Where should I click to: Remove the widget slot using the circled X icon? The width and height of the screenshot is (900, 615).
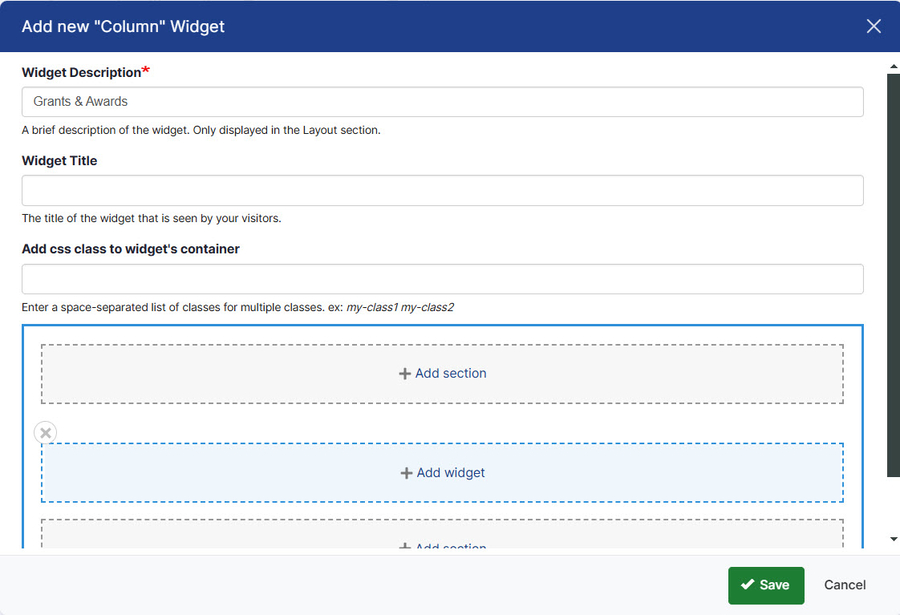point(46,433)
